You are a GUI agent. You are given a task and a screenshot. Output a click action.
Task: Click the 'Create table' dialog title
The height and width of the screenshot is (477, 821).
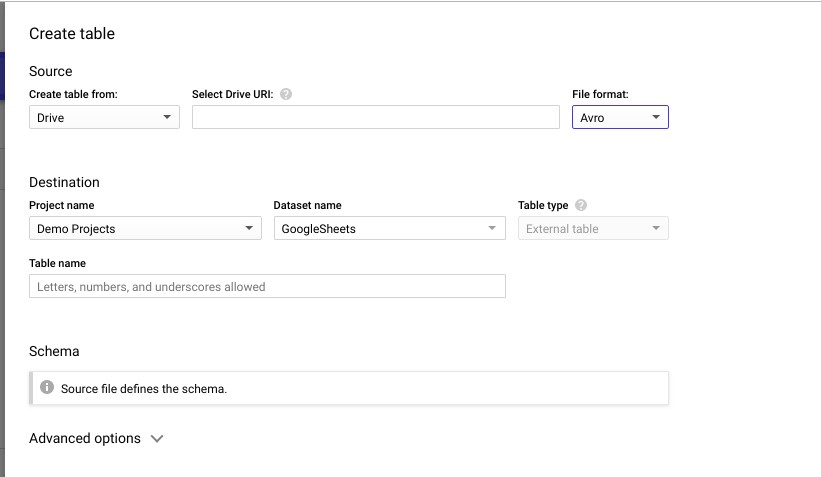point(72,34)
